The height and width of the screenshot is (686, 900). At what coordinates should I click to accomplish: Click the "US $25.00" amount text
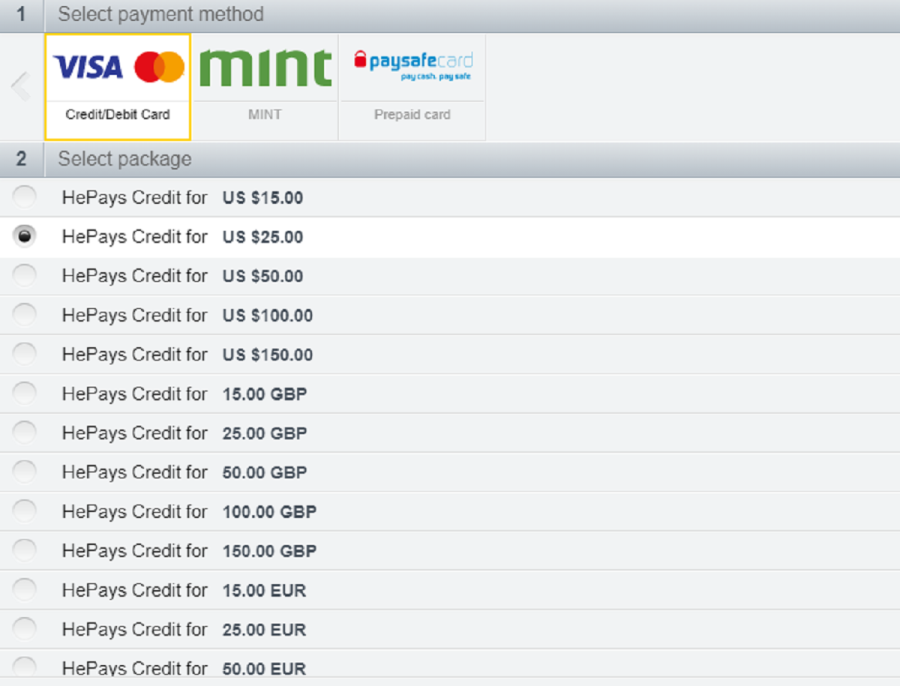263,237
